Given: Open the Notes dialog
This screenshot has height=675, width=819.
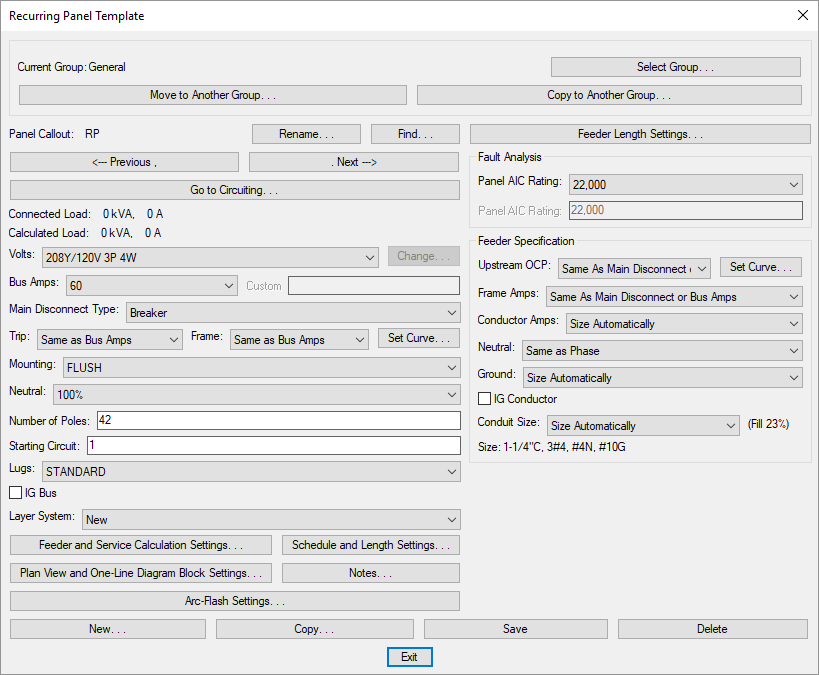Looking at the screenshot, I should click(x=371, y=573).
